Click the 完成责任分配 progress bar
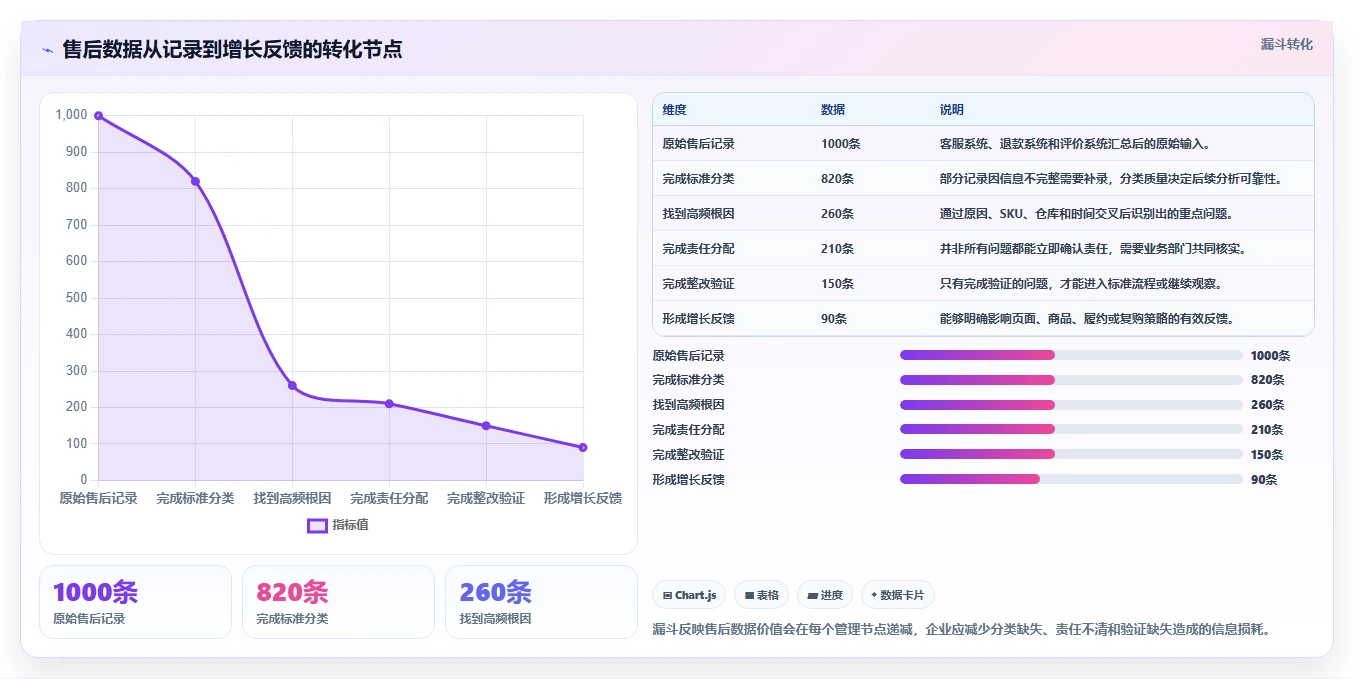1354x679 pixels. (1071, 429)
